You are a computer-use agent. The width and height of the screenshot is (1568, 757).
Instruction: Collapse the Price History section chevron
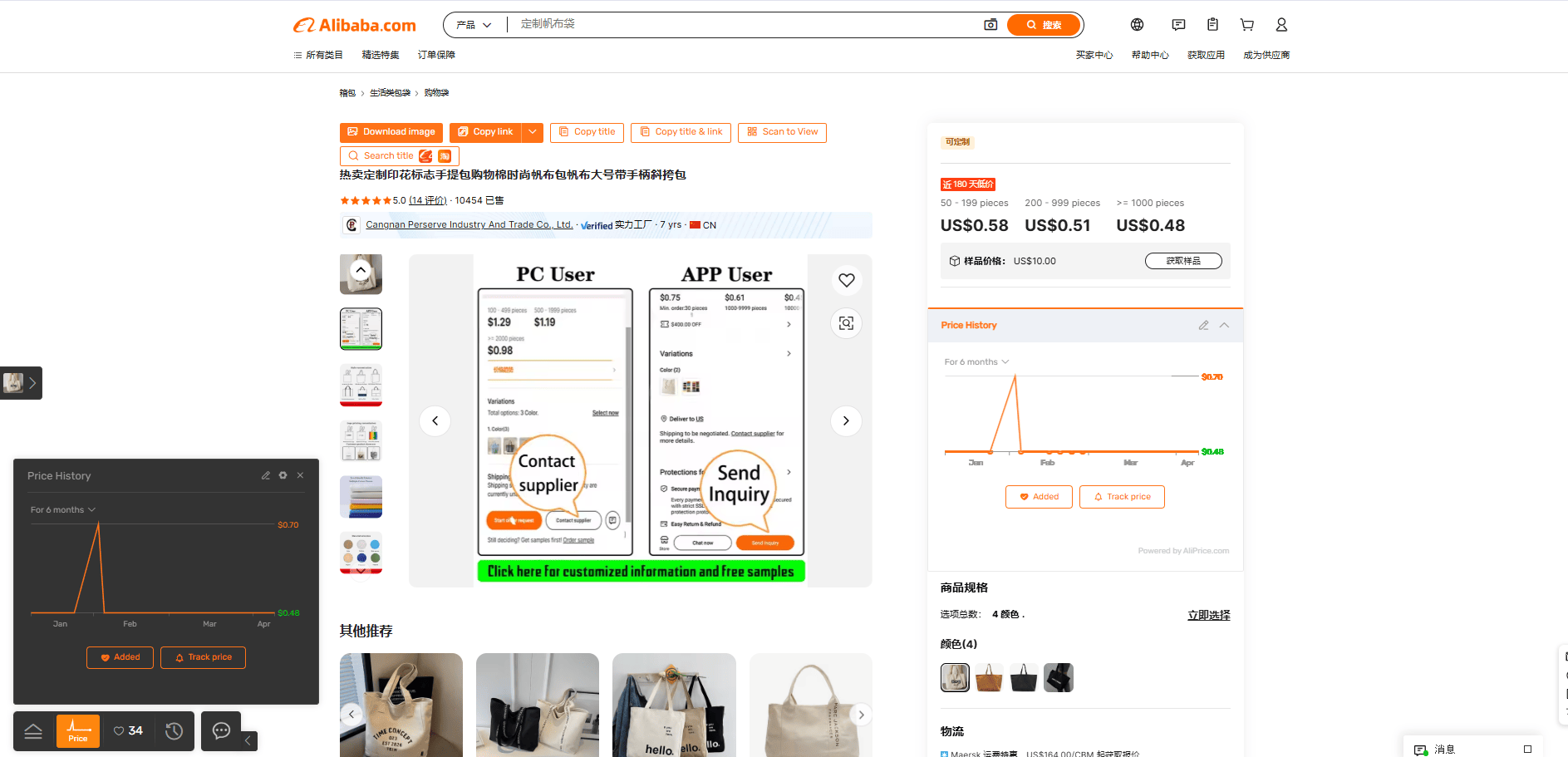tap(1224, 325)
